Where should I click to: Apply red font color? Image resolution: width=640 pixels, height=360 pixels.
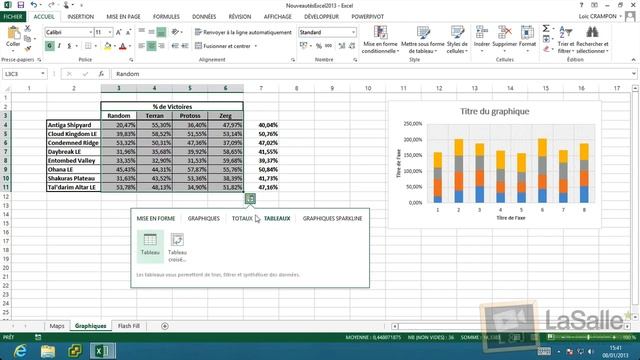123,46
